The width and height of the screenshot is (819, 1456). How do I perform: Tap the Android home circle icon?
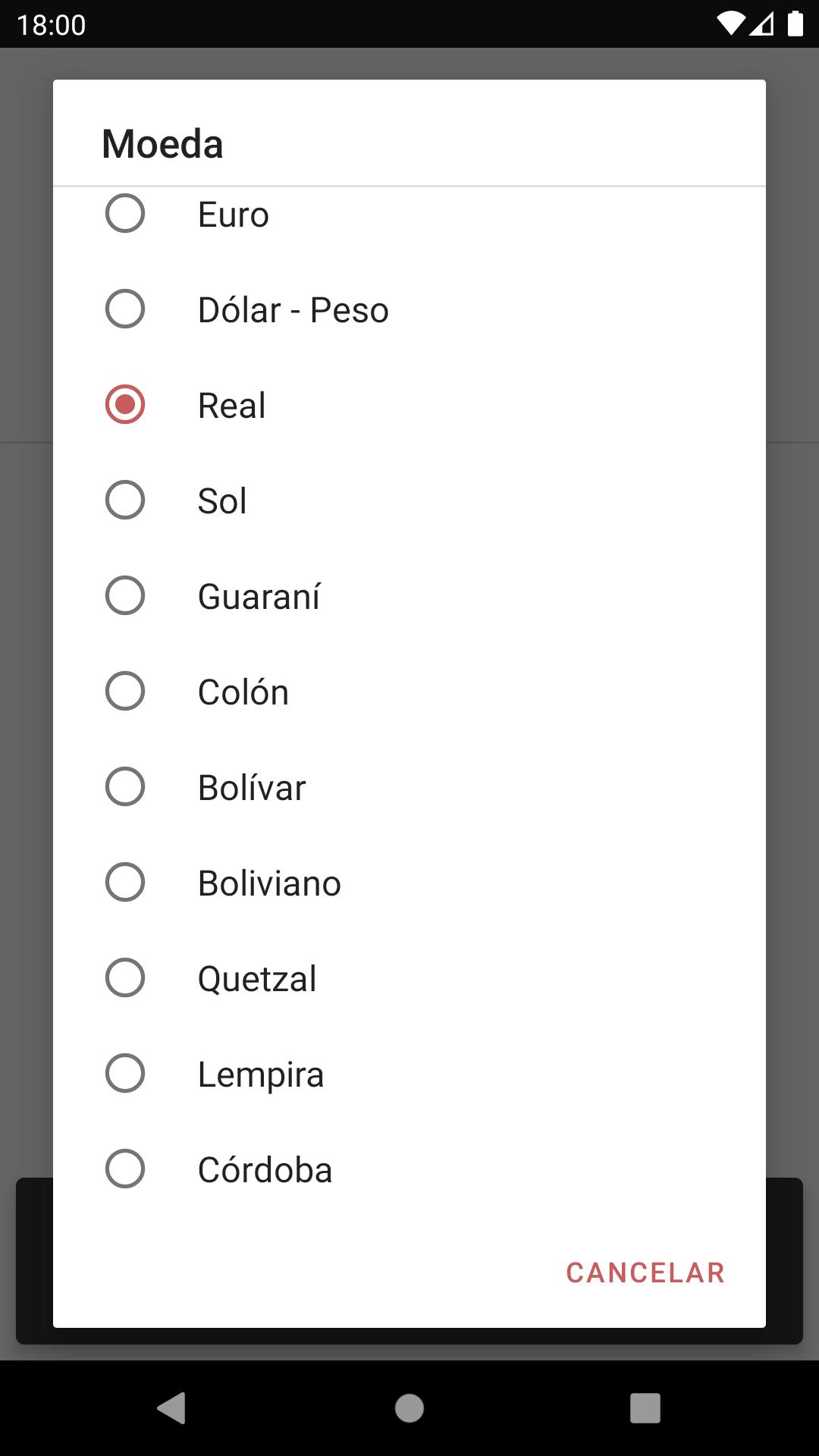click(409, 1408)
